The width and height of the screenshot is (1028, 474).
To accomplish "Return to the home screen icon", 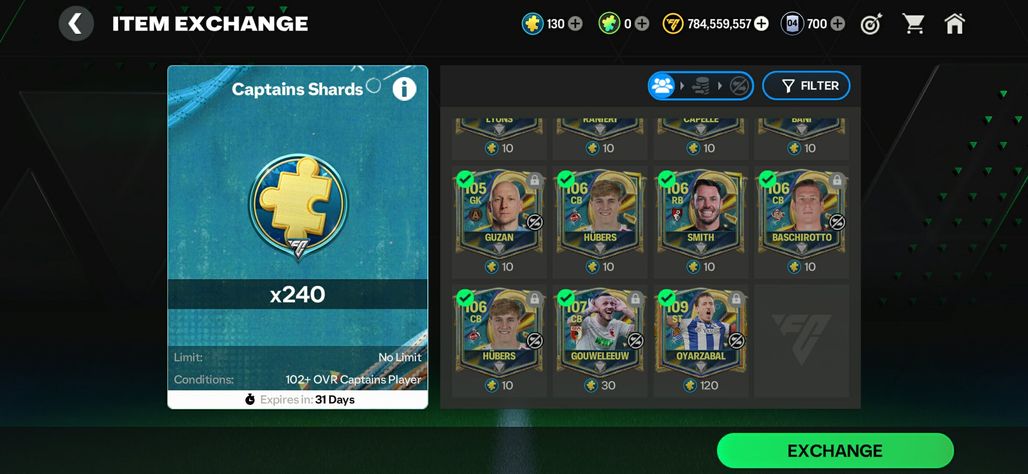I will tap(955, 24).
